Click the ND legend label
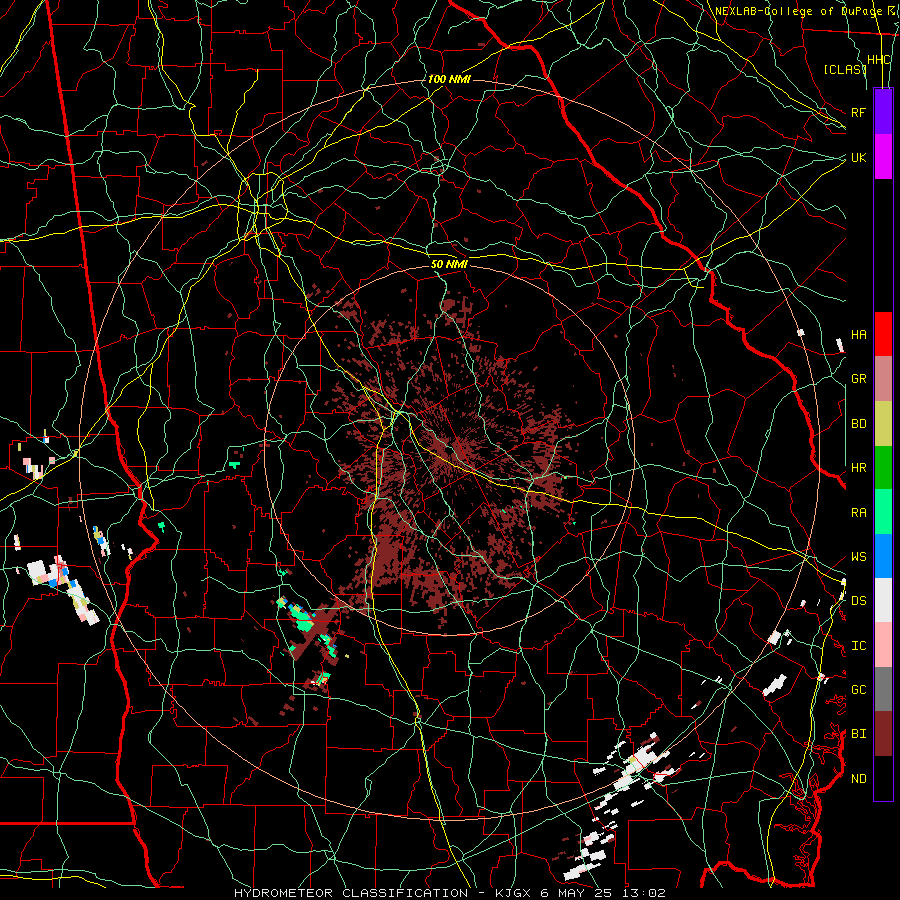 point(858,779)
